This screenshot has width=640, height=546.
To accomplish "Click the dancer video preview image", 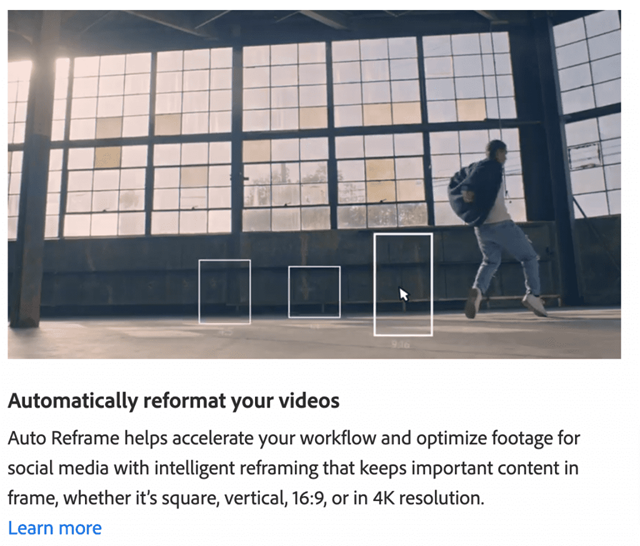I will pyautogui.click(x=314, y=184).
